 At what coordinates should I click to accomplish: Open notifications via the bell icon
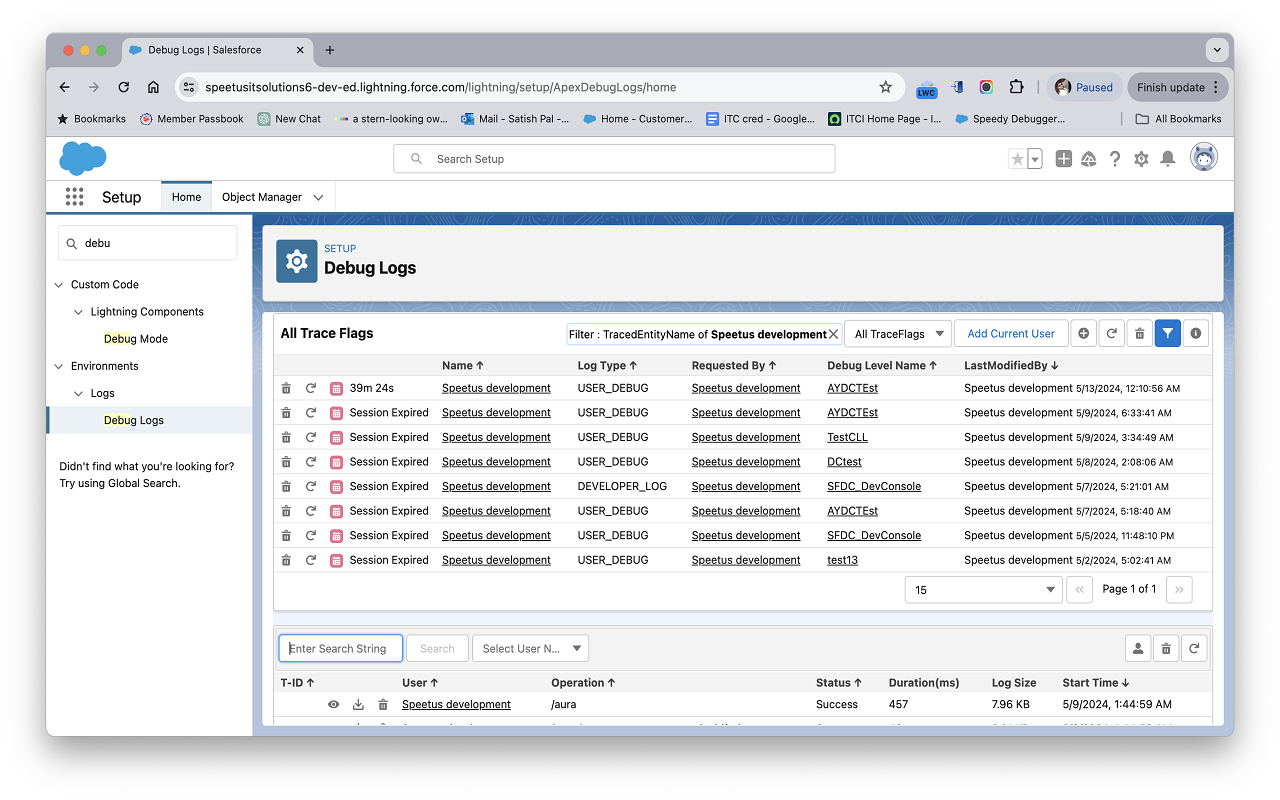point(1166,157)
